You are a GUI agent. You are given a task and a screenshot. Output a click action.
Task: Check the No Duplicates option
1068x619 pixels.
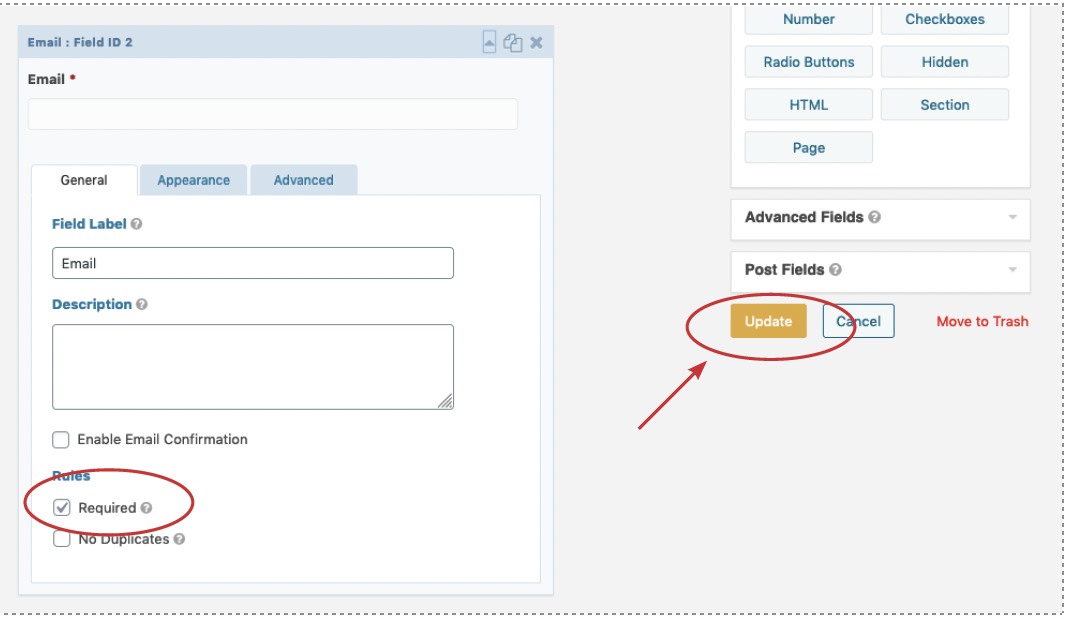60,539
